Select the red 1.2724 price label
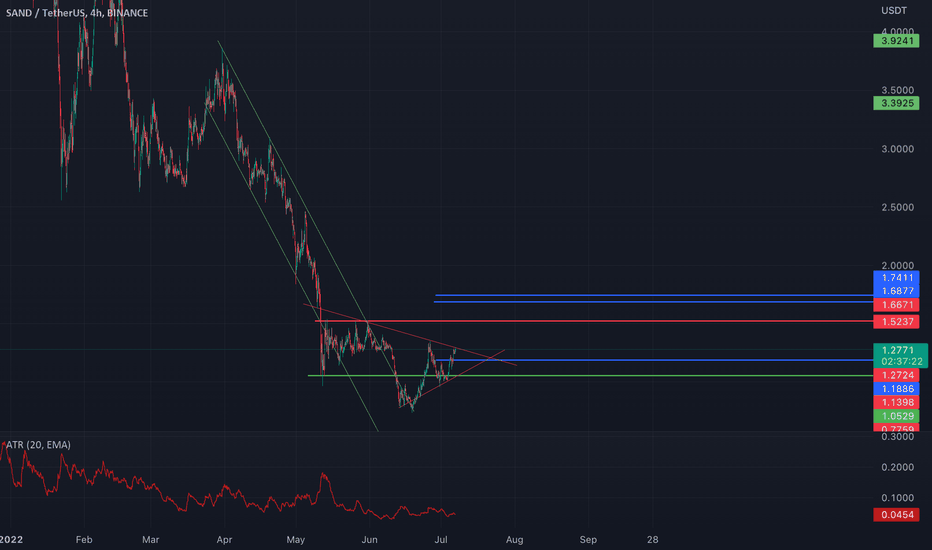This screenshot has width=932, height=550. [896, 375]
